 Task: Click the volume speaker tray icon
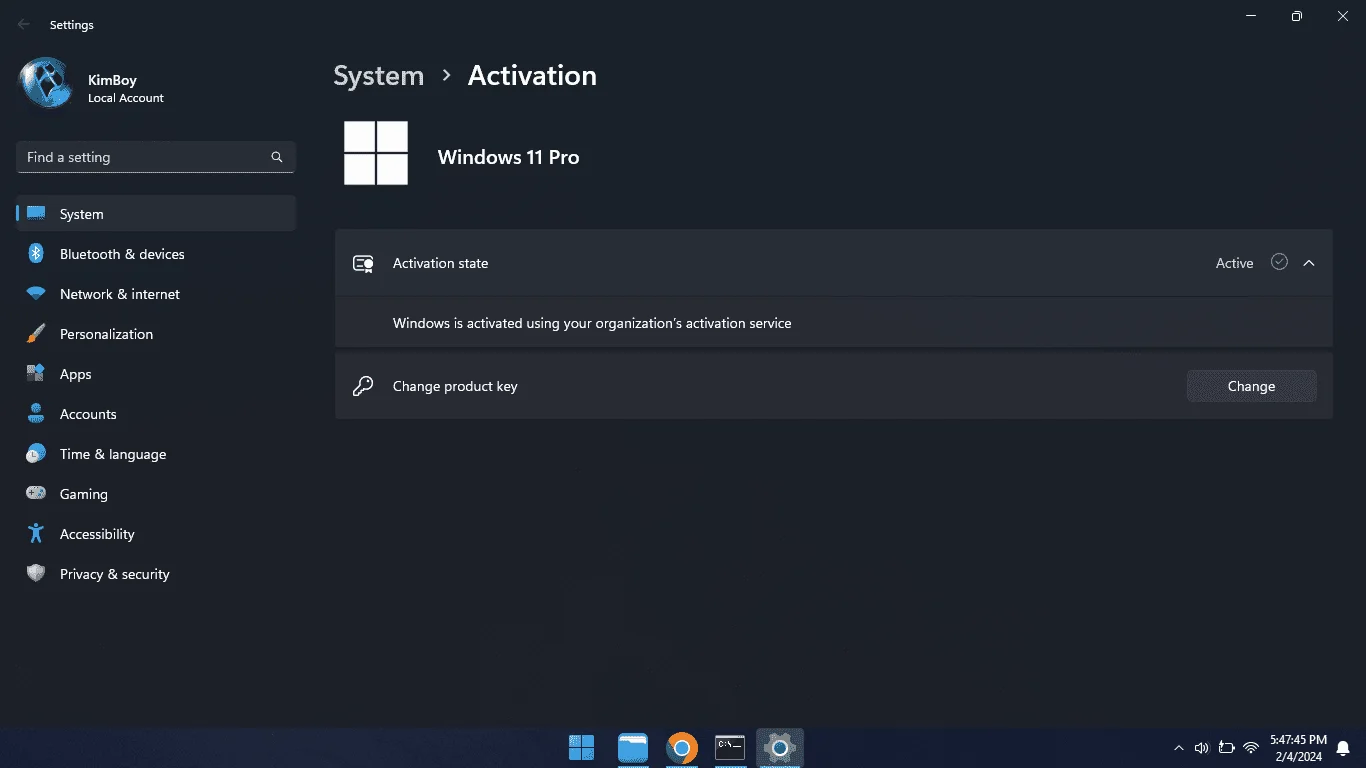[x=1201, y=747]
